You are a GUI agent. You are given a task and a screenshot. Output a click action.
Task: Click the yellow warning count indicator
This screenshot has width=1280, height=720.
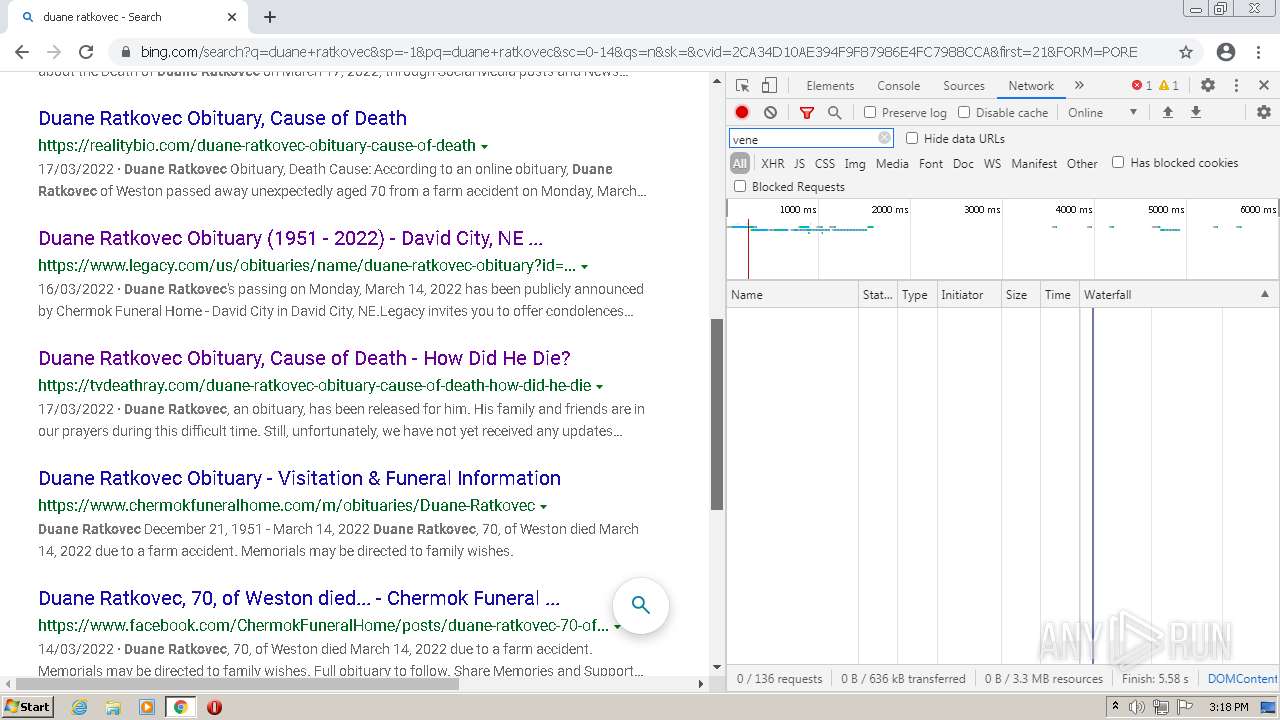point(1169,86)
